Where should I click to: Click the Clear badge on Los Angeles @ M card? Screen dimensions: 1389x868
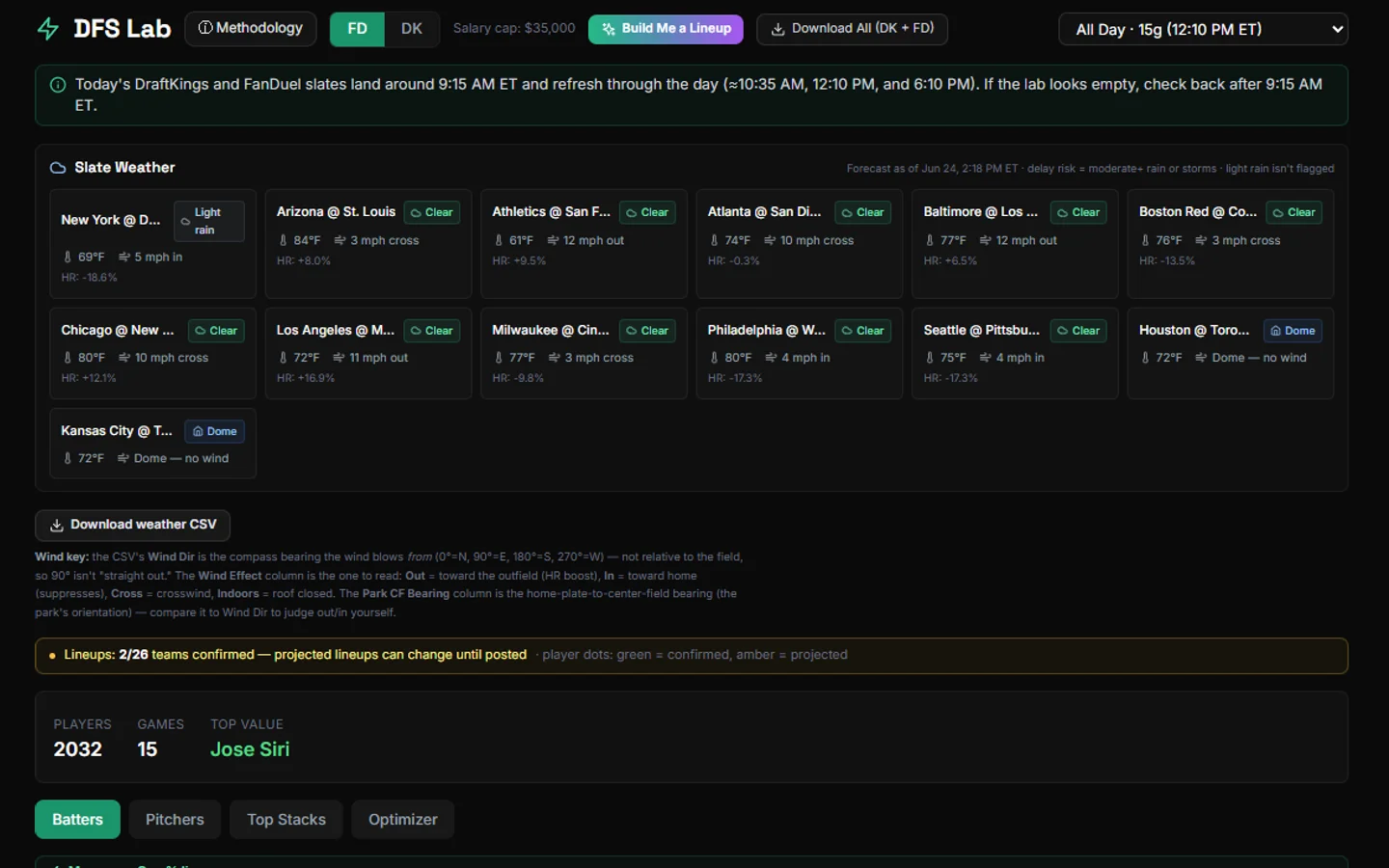pyautogui.click(x=431, y=331)
